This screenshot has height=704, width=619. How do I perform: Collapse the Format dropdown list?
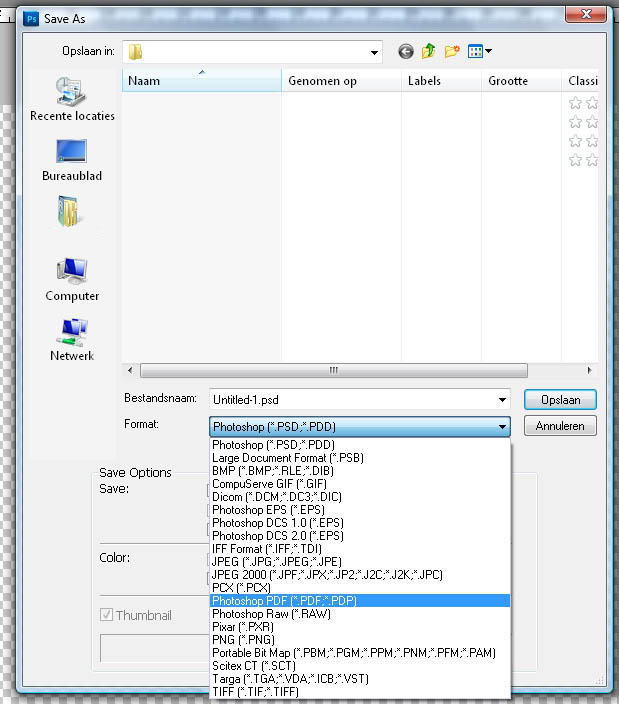(502, 427)
